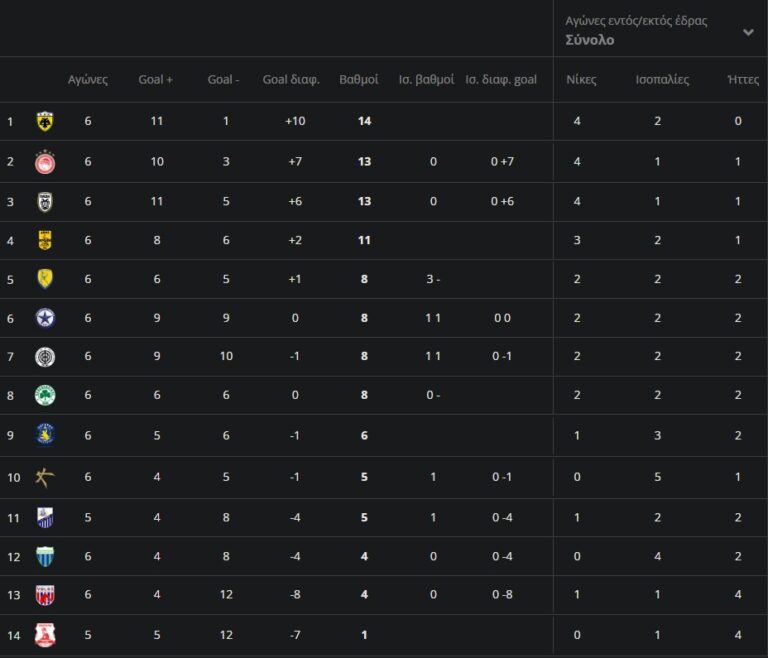This screenshot has height=658, width=768.
Task: Select the Asteras Tripolis crest in ninth place
Action: tap(45, 435)
